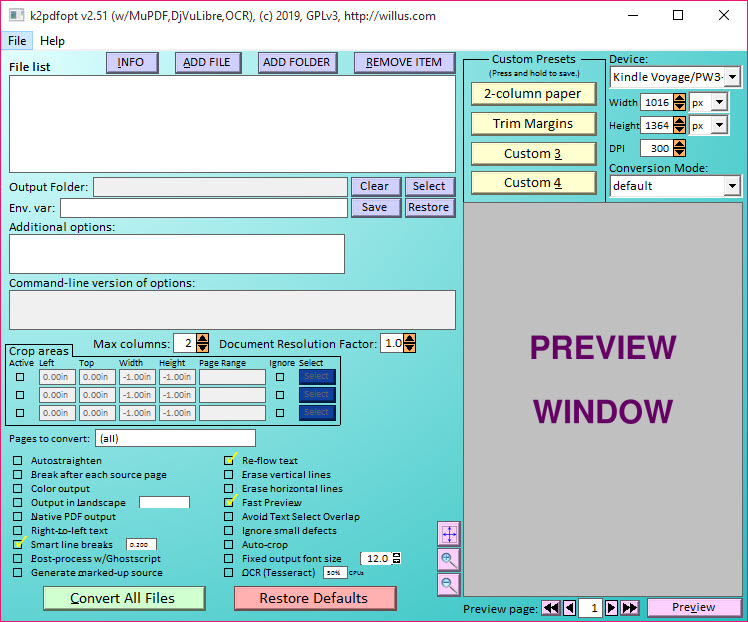This screenshot has height=622, width=748.
Task: Click the first crop area Page Range field
Action: 232,377
